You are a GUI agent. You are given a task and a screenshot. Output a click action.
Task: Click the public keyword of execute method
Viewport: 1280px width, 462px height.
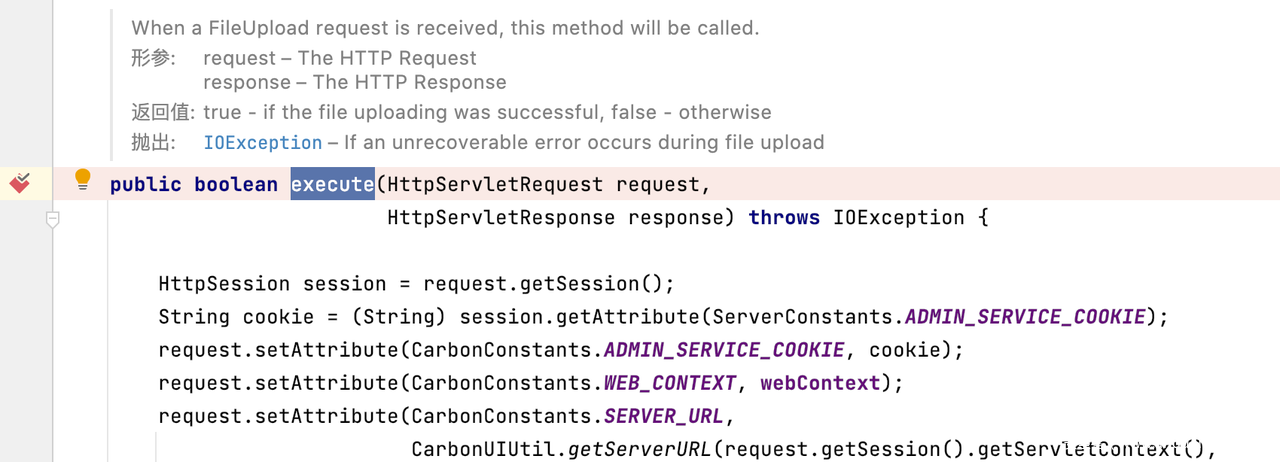(146, 184)
